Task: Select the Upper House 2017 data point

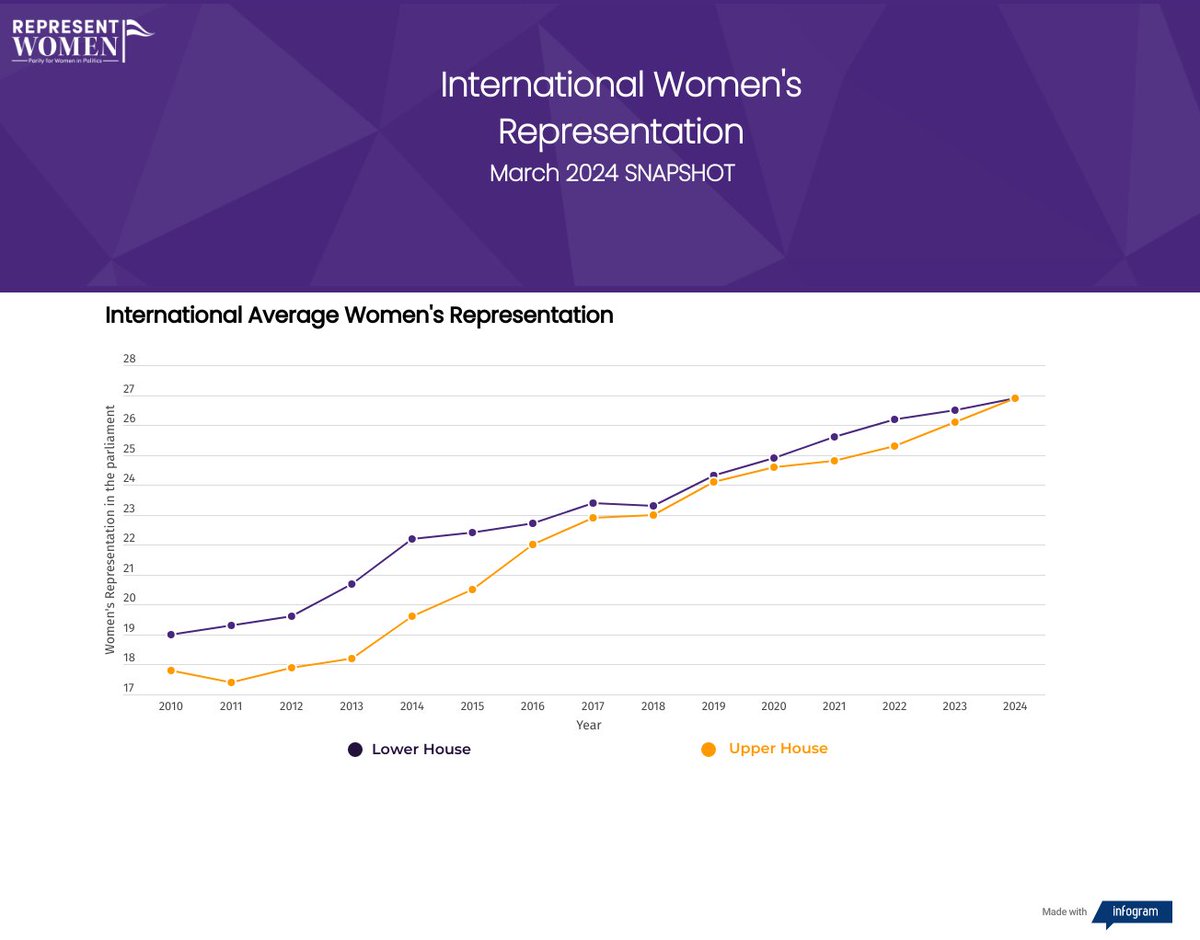Action: tap(593, 517)
